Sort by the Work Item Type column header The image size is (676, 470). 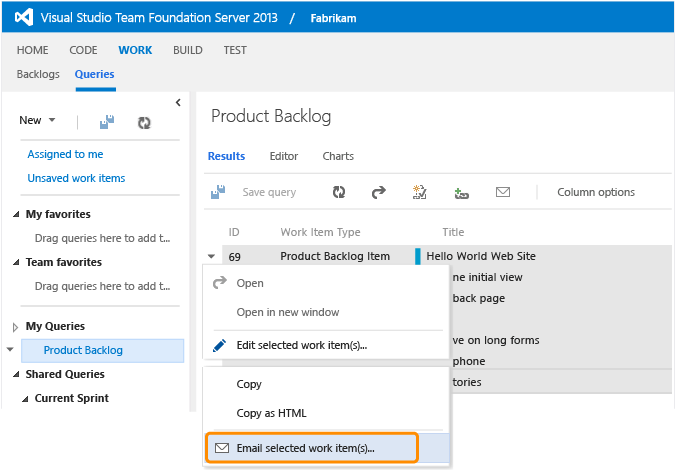pos(320,232)
